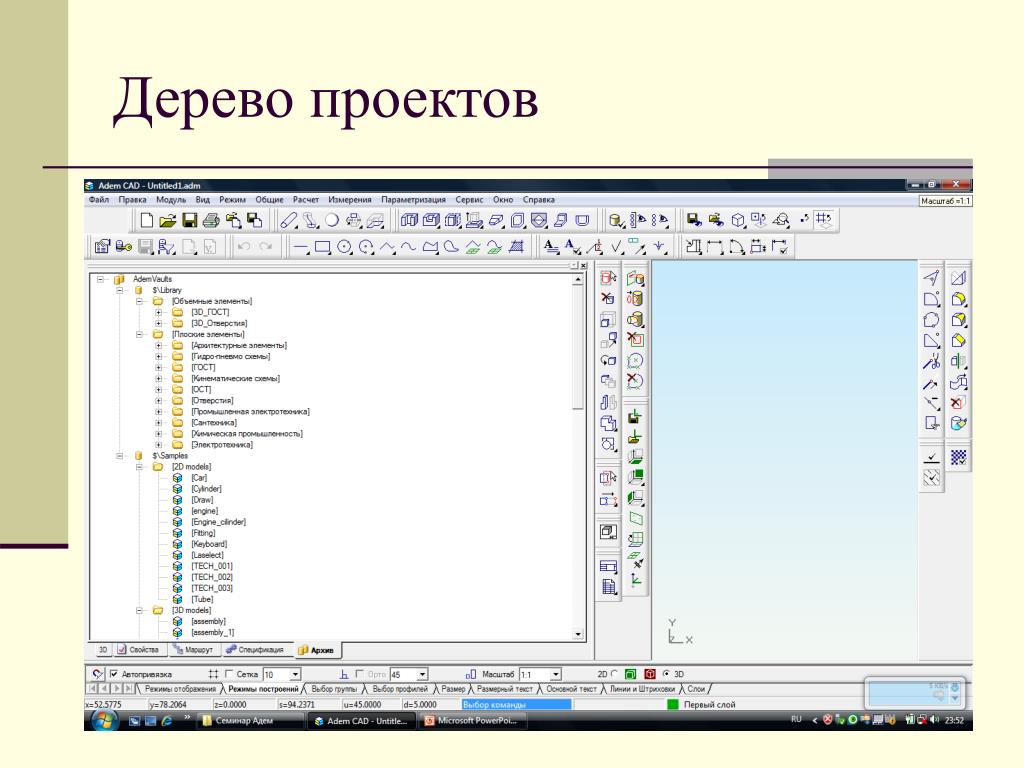Open a file with the yellow folder icon
The image size is (1024, 768).
click(x=168, y=221)
